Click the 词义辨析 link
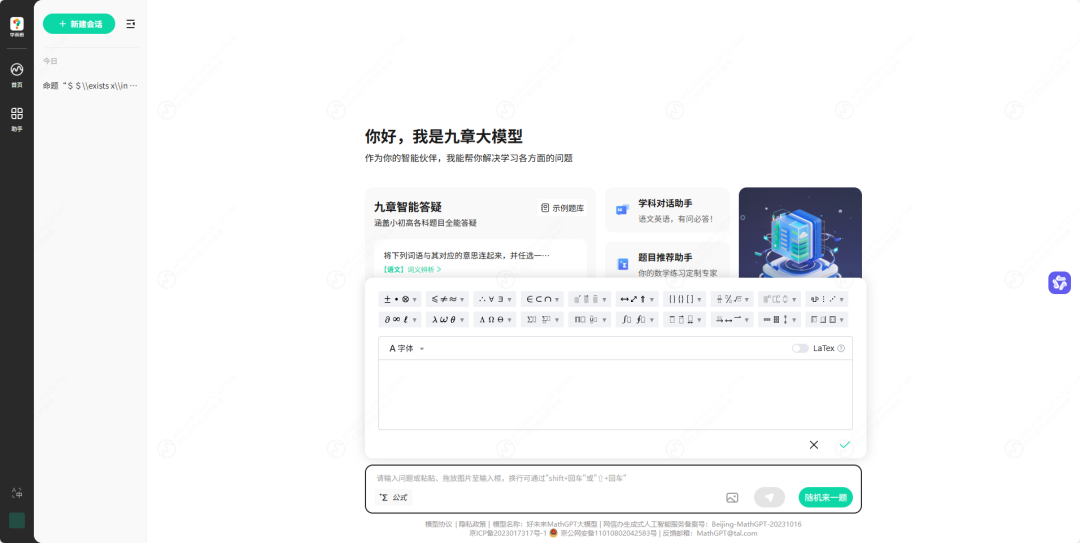 (x=424, y=269)
